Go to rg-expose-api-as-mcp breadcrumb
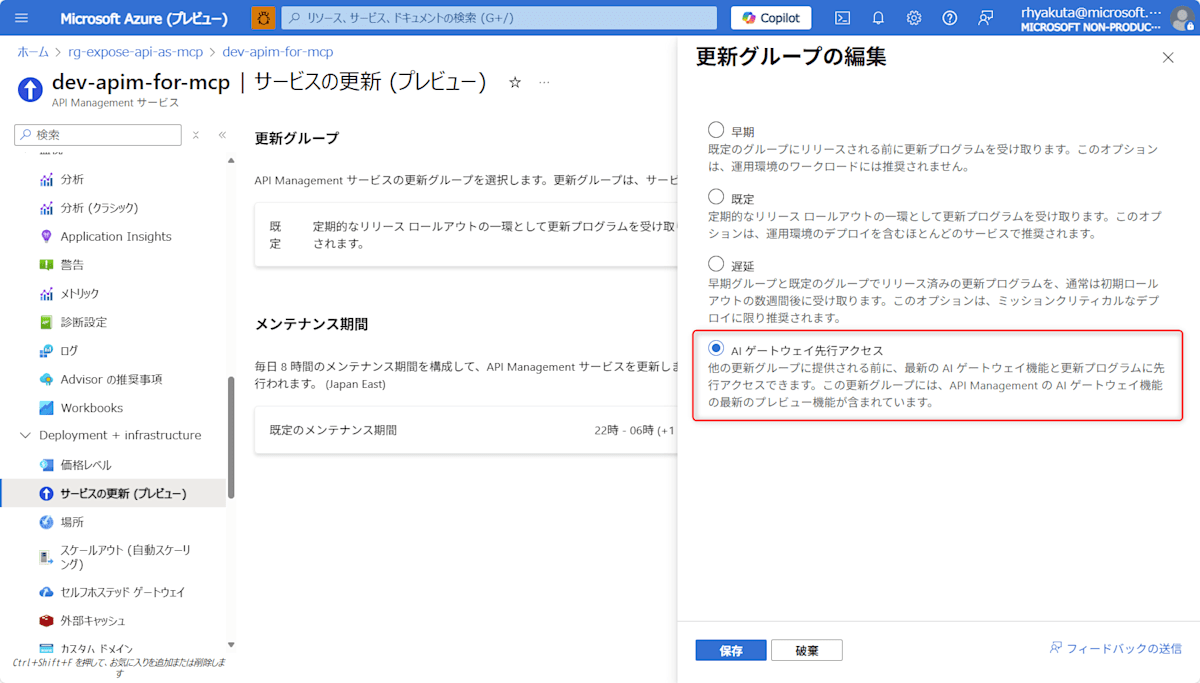The width and height of the screenshot is (1200, 683). tap(135, 52)
